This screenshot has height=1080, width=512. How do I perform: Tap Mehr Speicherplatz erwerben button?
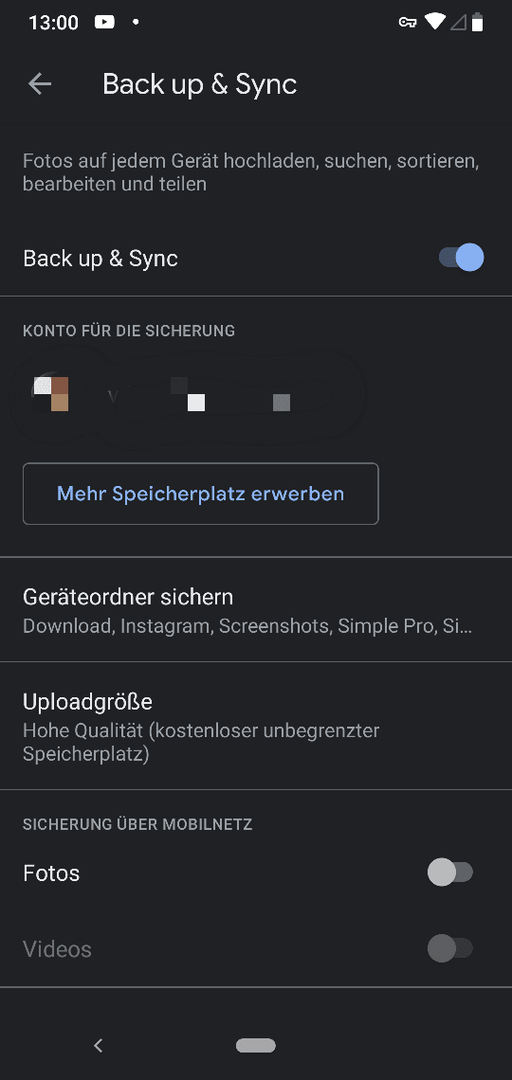[201, 493]
